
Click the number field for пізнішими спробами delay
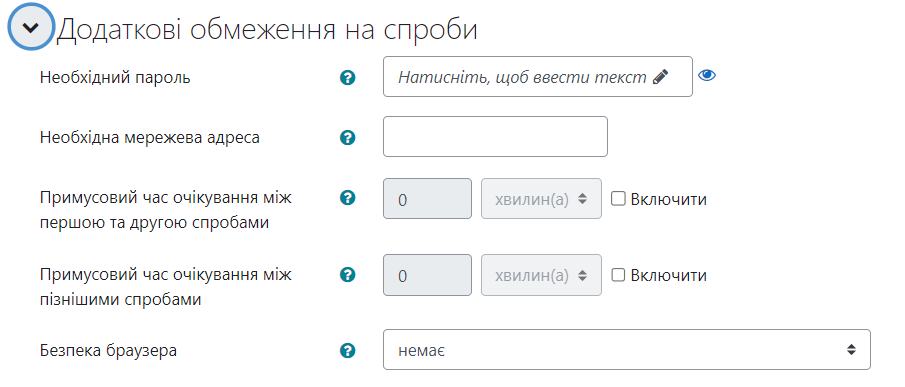pos(427,275)
